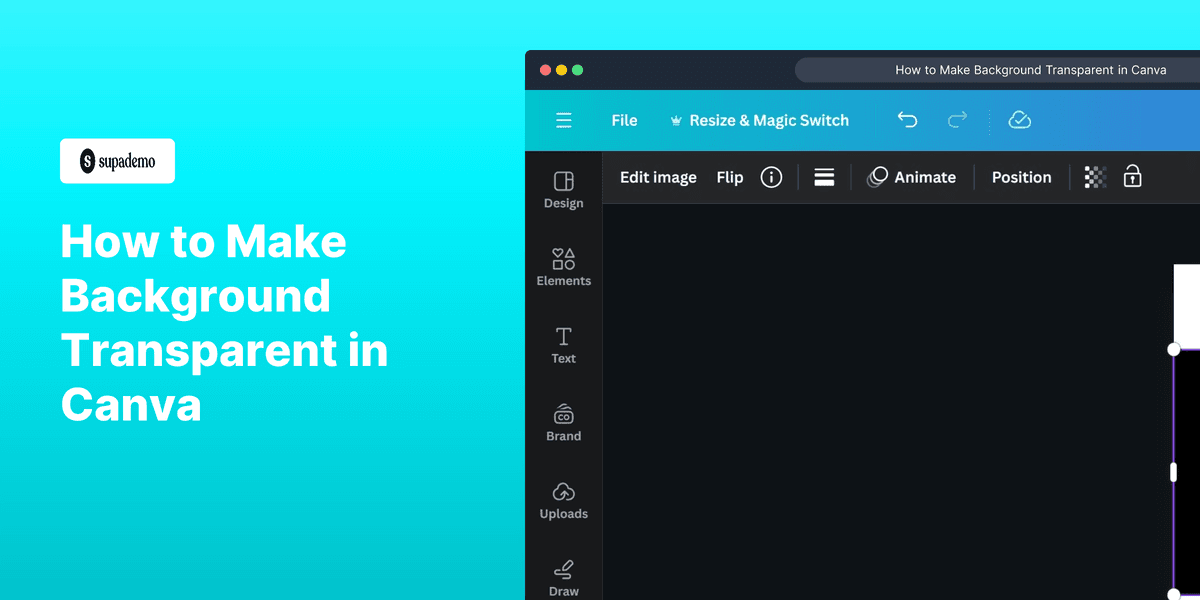Open the Text panel in the sidebar
1200x600 pixels.
563,344
